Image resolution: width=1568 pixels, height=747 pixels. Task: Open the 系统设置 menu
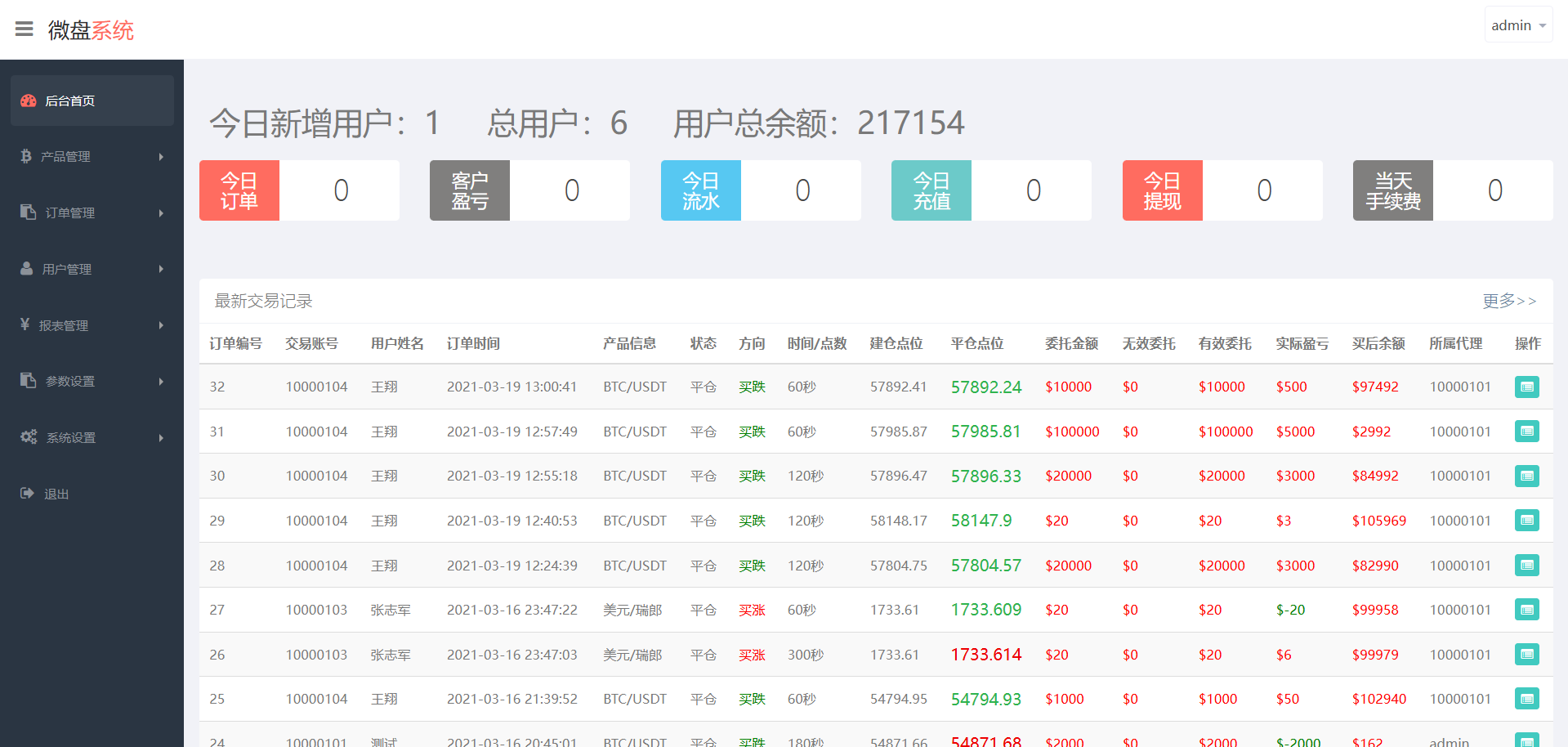point(92,437)
